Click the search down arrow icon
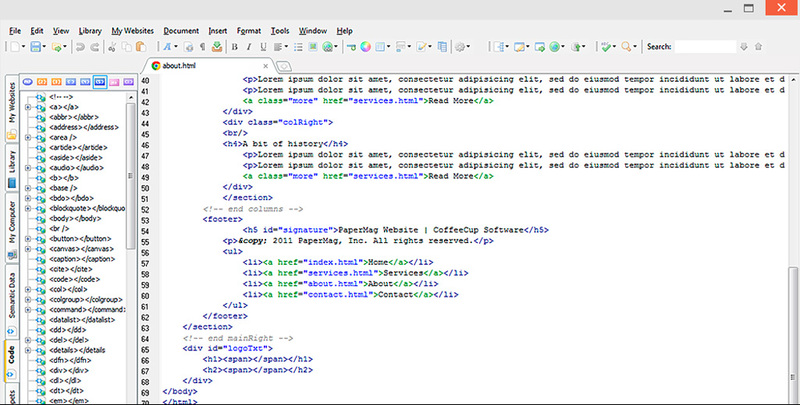Viewport: 800px width, 405px height. (x=744, y=46)
